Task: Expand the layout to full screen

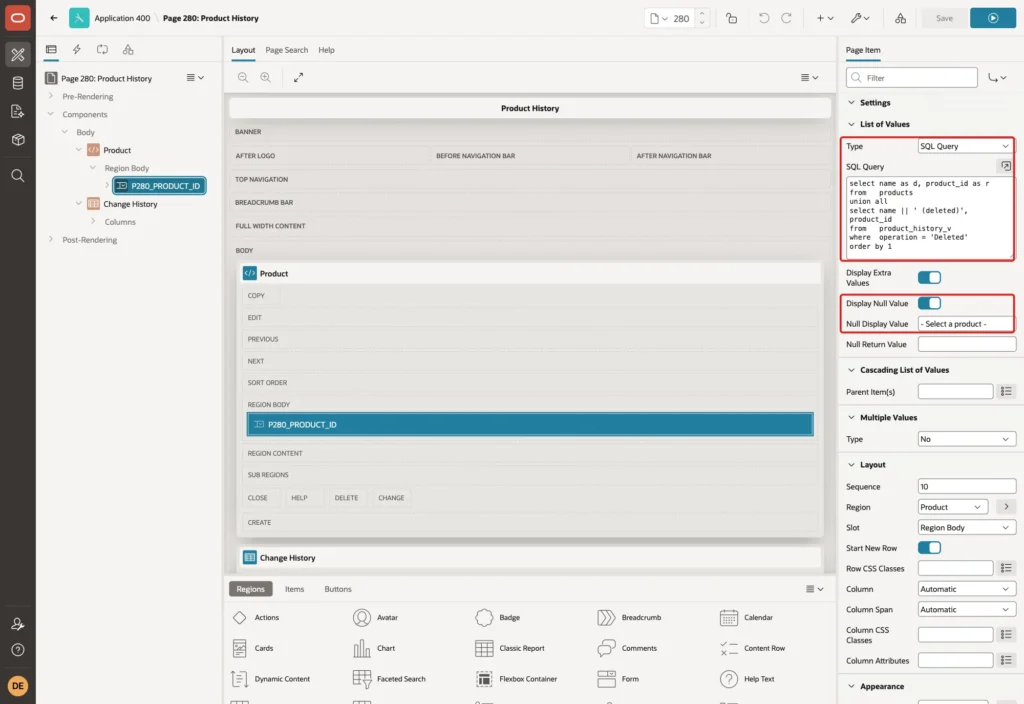Action: pos(298,77)
